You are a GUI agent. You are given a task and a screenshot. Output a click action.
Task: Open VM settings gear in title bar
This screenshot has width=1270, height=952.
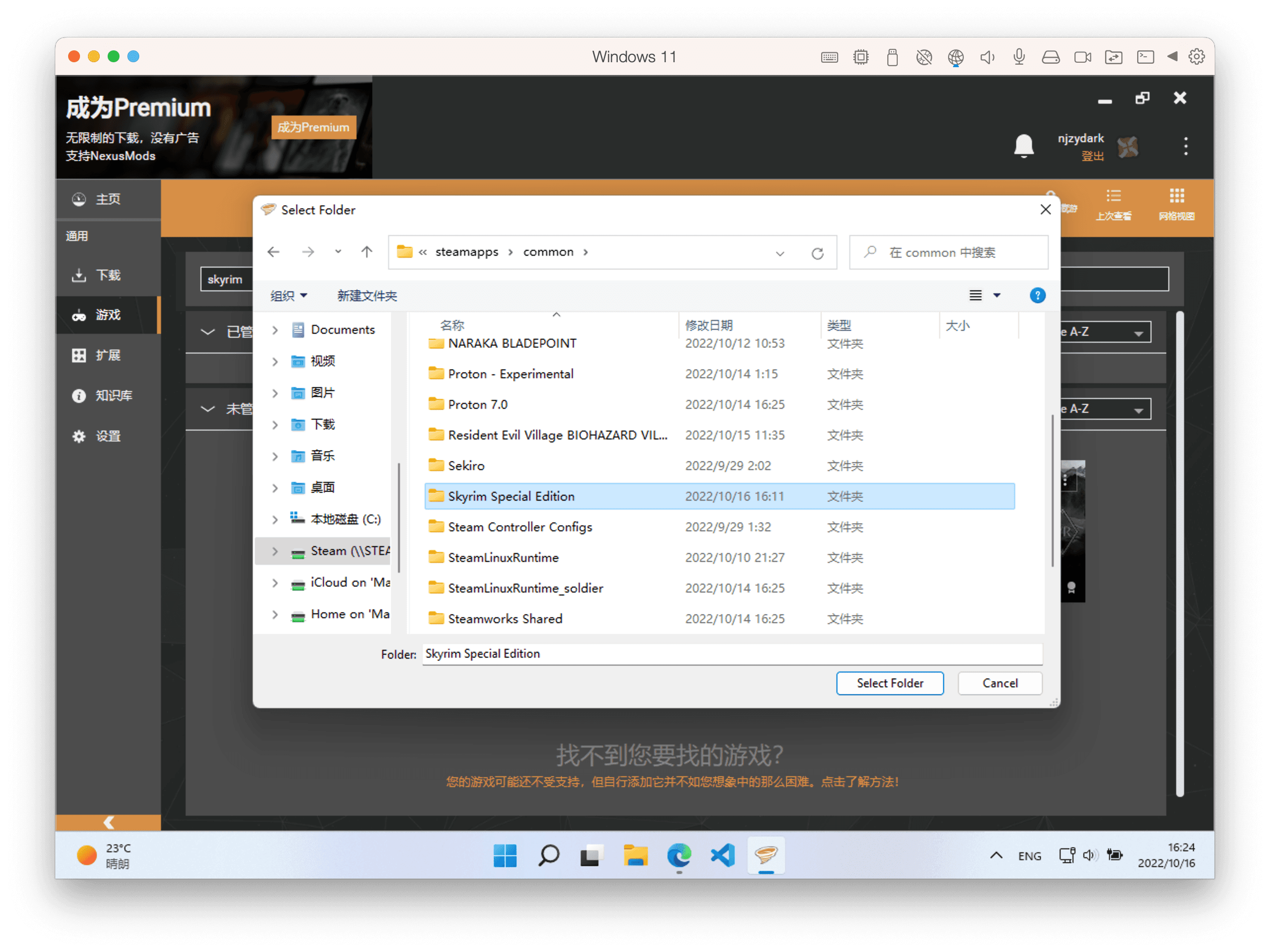click(1197, 57)
